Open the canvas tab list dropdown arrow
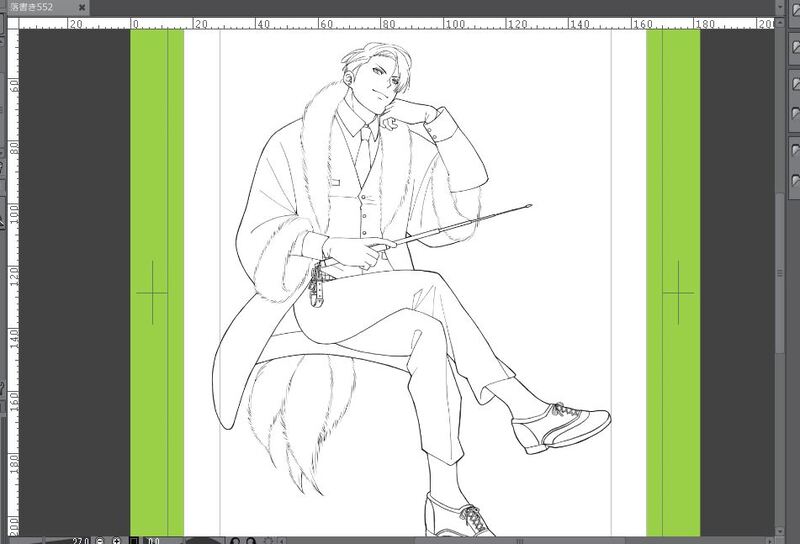 (780, 7)
